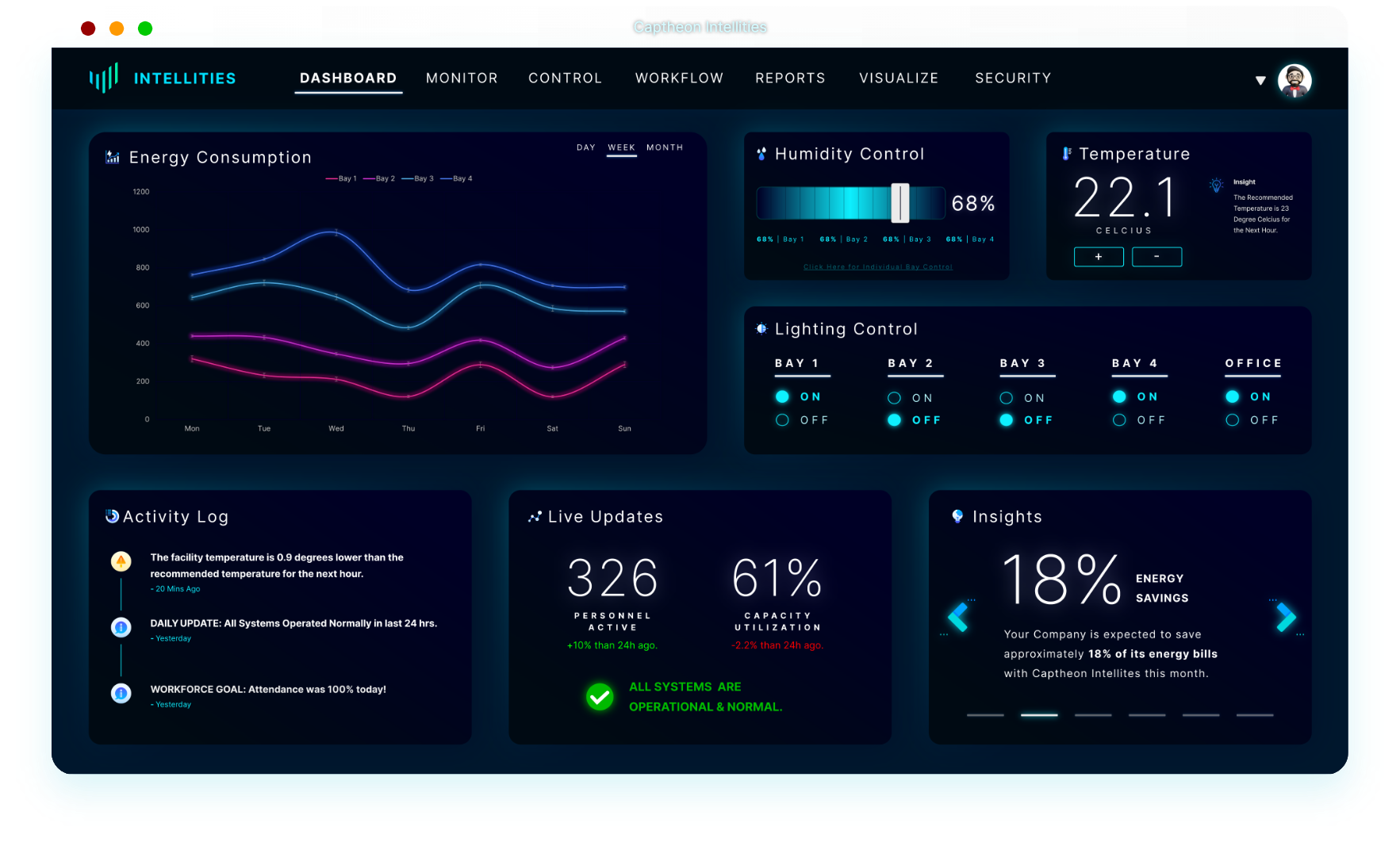This screenshot has height=842, width=1400.
Task: Click the Insight lightbulb icon in Temperature
Action: [1215, 186]
